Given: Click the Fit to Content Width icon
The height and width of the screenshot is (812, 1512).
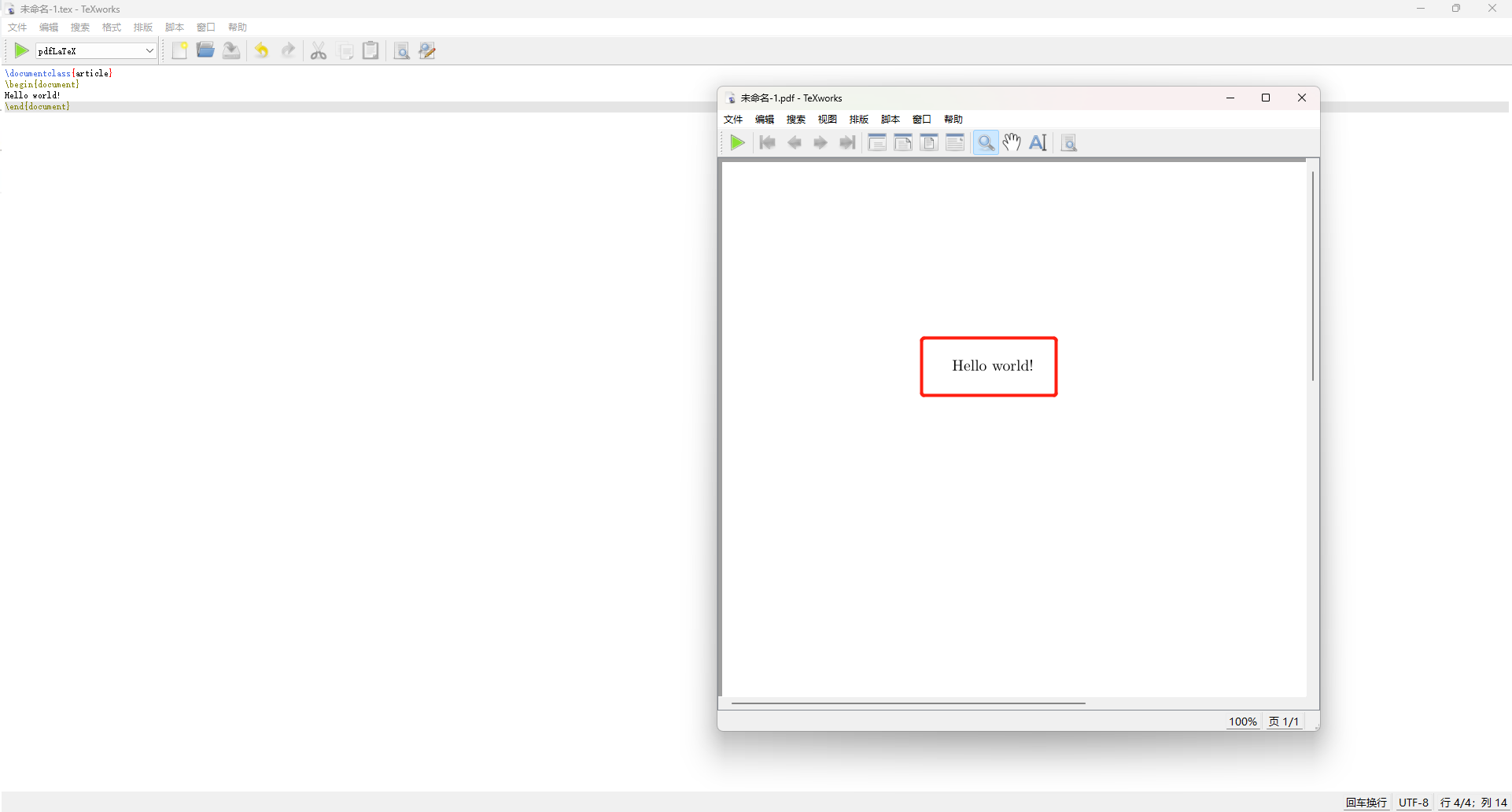Looking at the screenshot, I should pos(955,142).
